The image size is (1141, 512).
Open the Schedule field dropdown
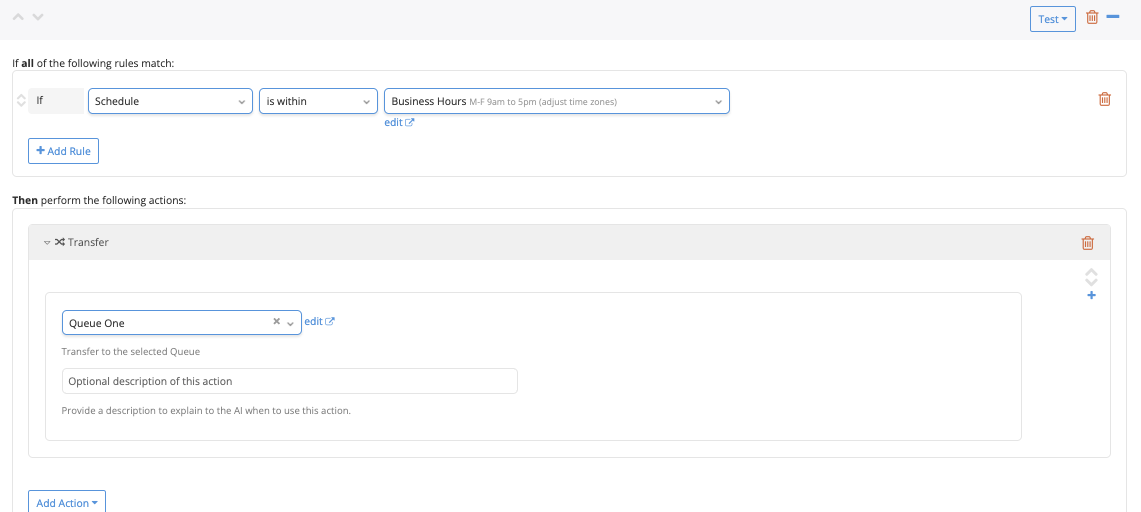tap(170, 101)
